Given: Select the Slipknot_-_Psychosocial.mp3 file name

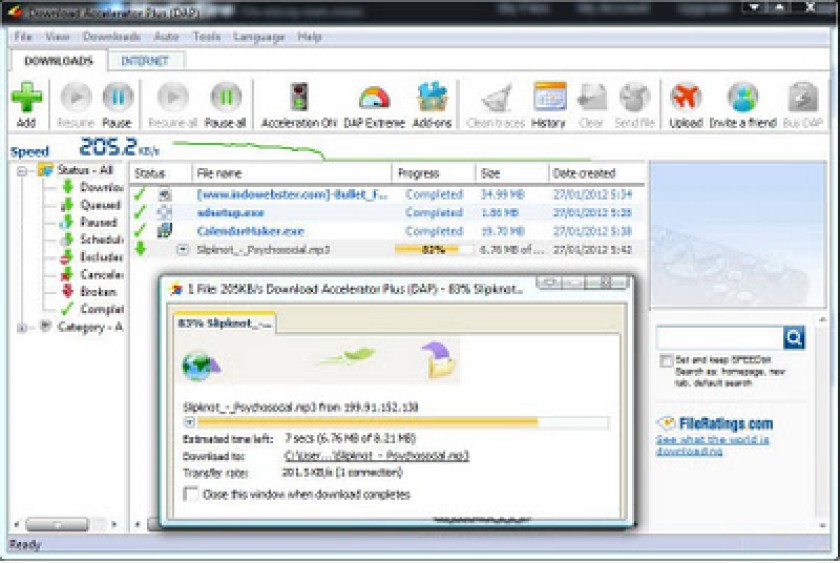Looking at the screenshot, I should coord(263,250).
